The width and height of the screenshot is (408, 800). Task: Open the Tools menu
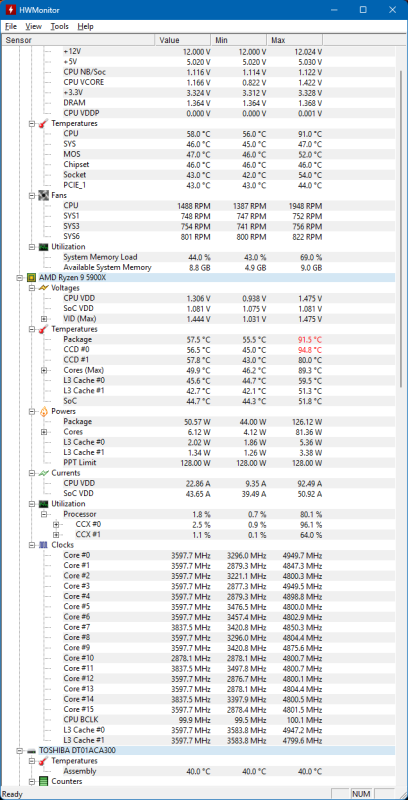59,27
